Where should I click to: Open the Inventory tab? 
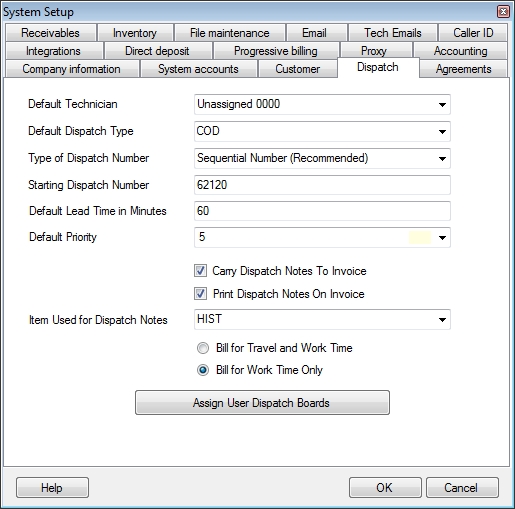click(135, 33)
